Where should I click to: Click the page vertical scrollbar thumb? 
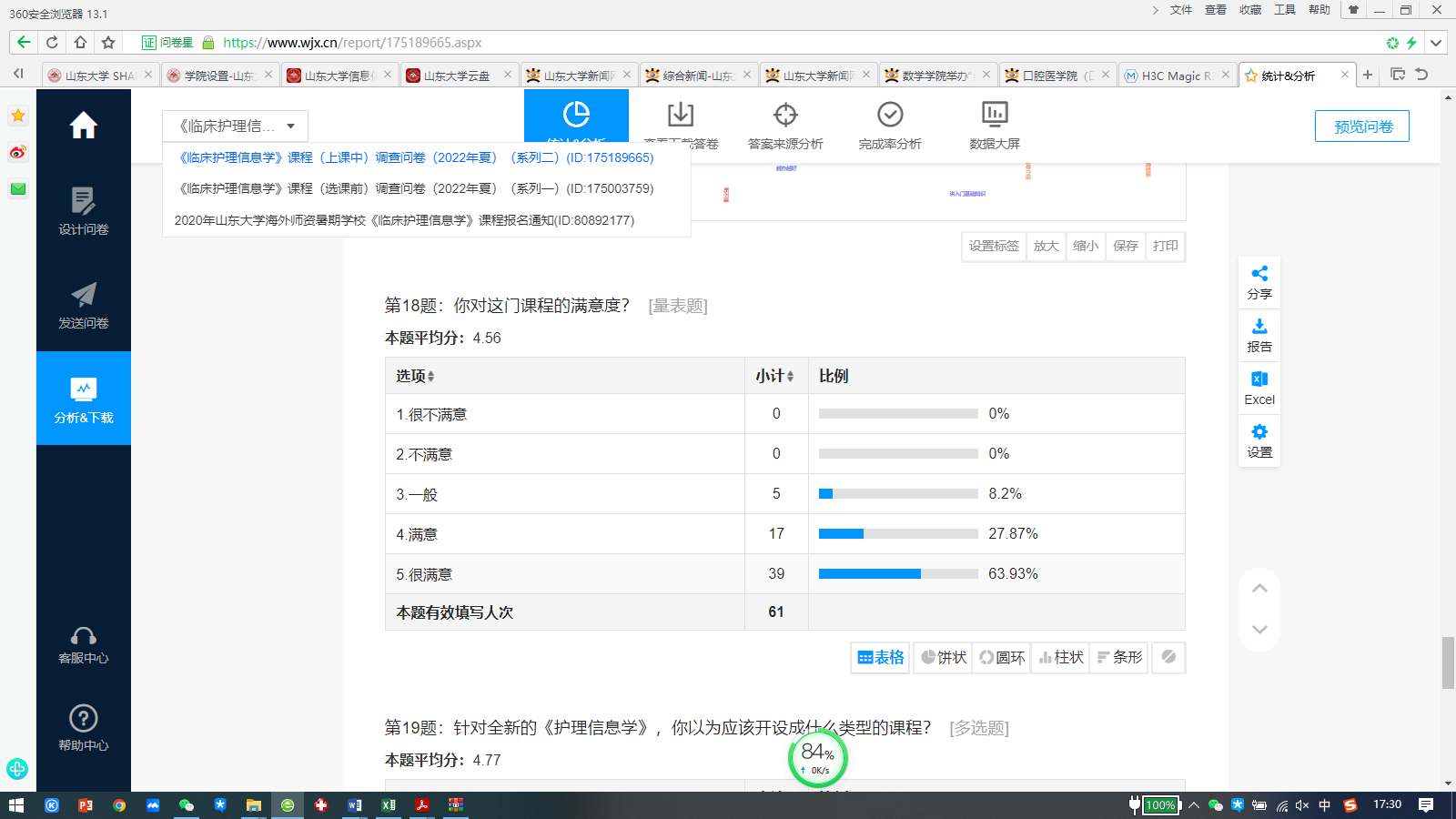(x=1448, y=662)
